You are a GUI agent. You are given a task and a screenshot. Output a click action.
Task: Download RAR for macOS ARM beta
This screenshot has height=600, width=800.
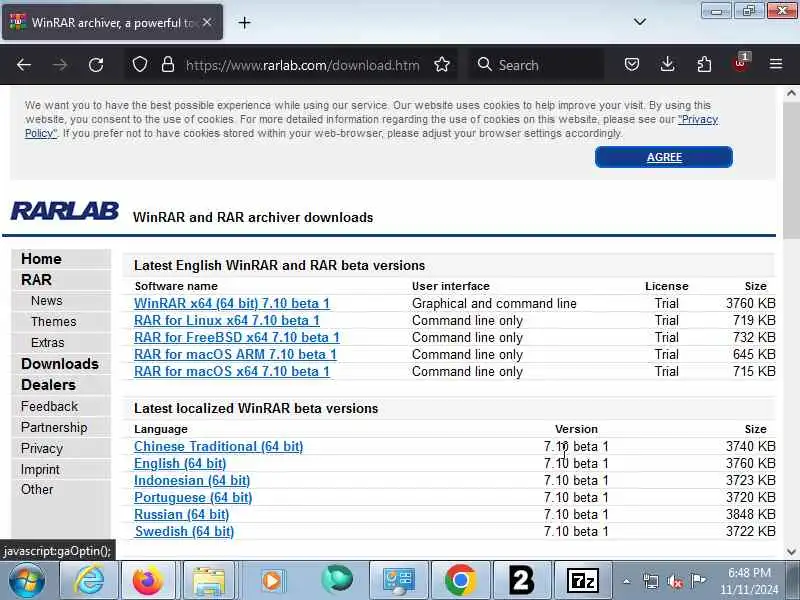235,354
